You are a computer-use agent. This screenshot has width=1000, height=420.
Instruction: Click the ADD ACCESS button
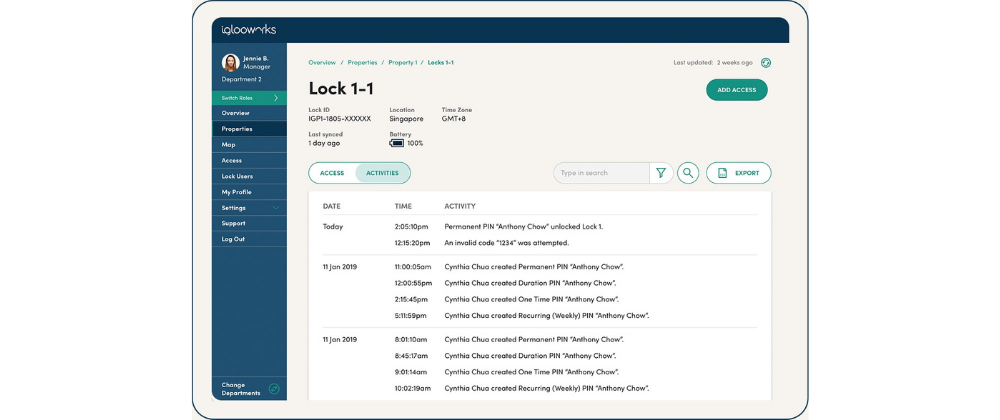tap(737, 90)
